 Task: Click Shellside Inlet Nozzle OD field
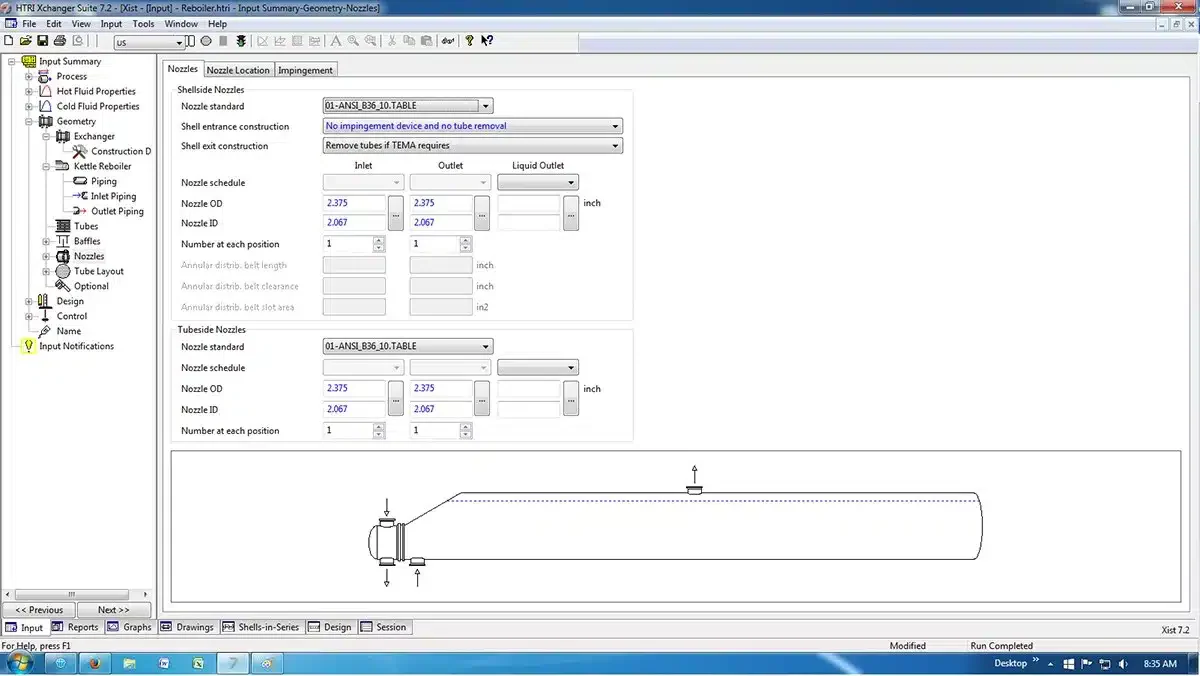coord(354,203)
